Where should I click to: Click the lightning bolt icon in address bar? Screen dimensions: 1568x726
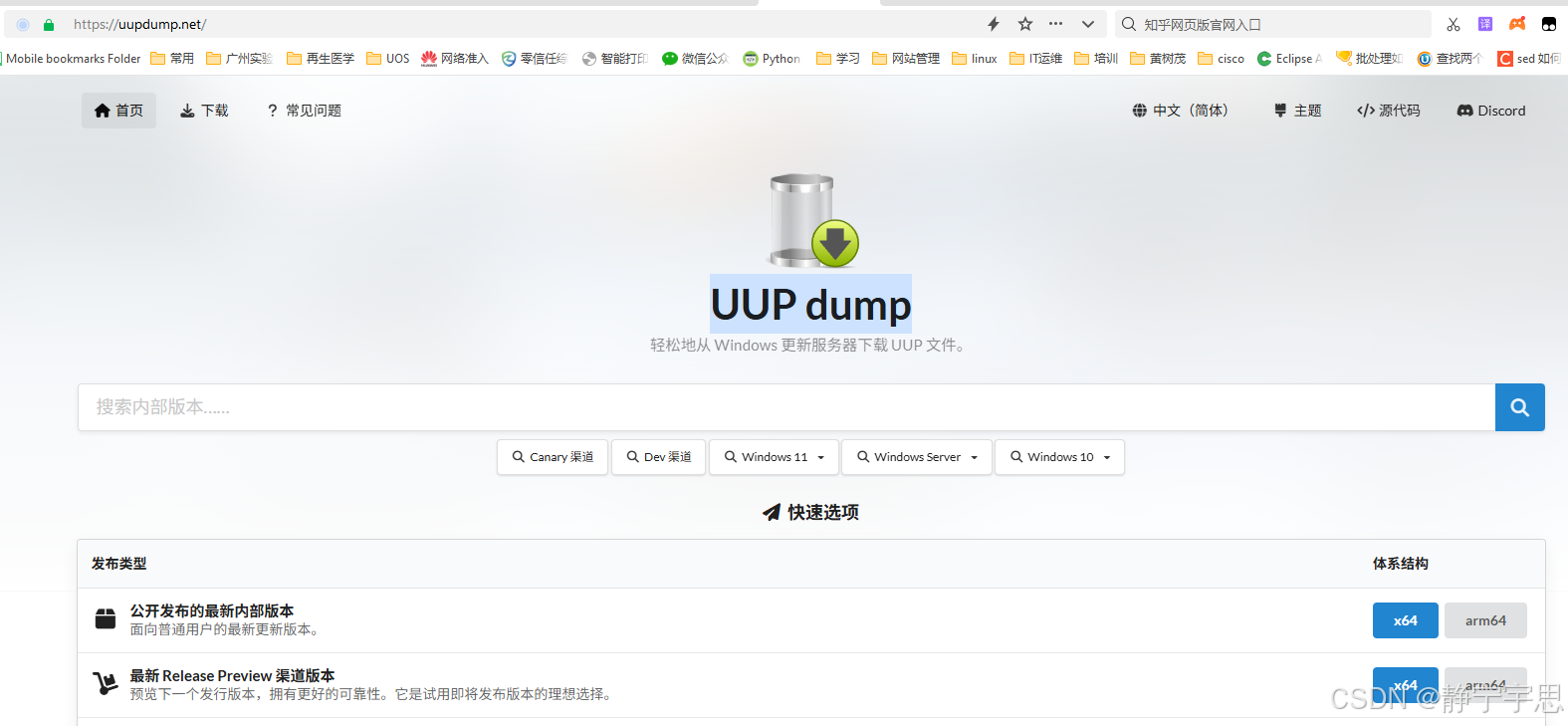pyautogui.click(x=994, y=24)
